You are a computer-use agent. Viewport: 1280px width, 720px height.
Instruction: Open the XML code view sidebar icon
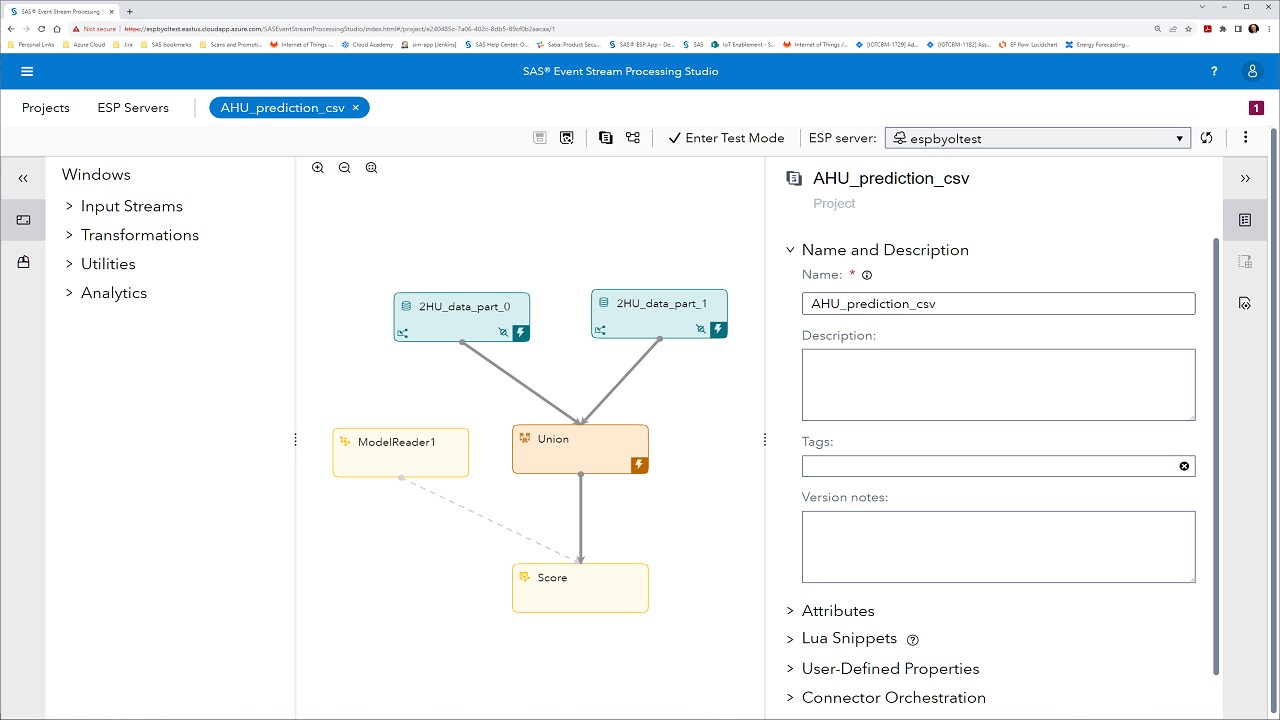pos(1245,303)
